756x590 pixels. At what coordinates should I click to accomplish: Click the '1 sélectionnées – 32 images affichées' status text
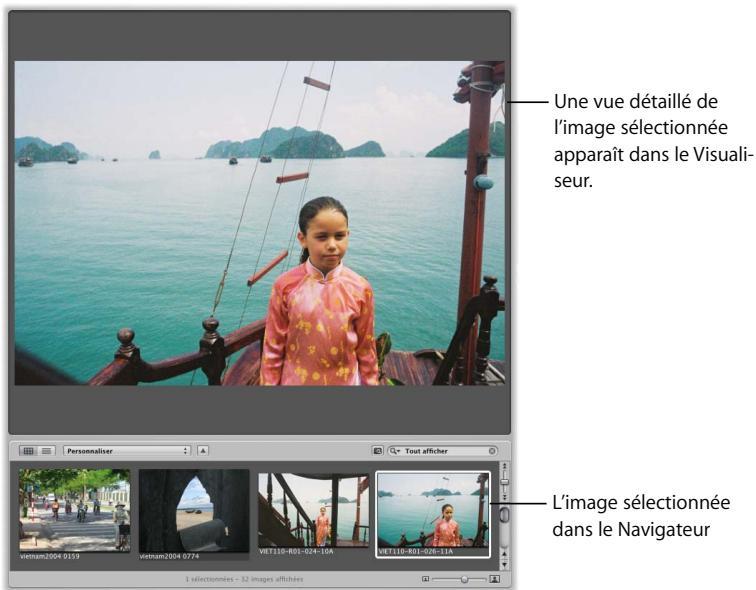tap(244, 579)
